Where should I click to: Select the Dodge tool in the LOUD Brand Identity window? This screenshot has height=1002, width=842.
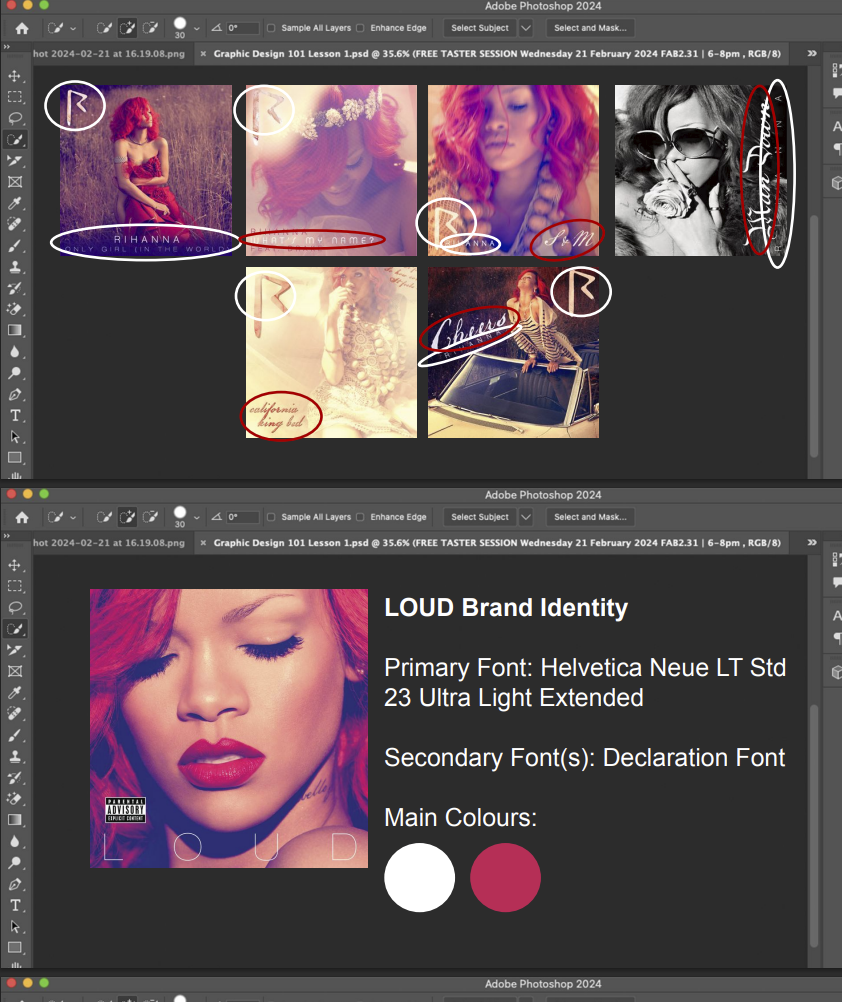coord(15,863)
